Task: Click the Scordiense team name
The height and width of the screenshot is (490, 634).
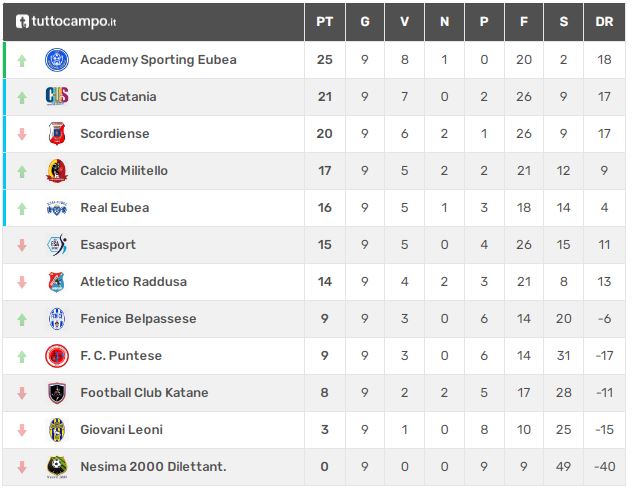Action: pos(115,133)
